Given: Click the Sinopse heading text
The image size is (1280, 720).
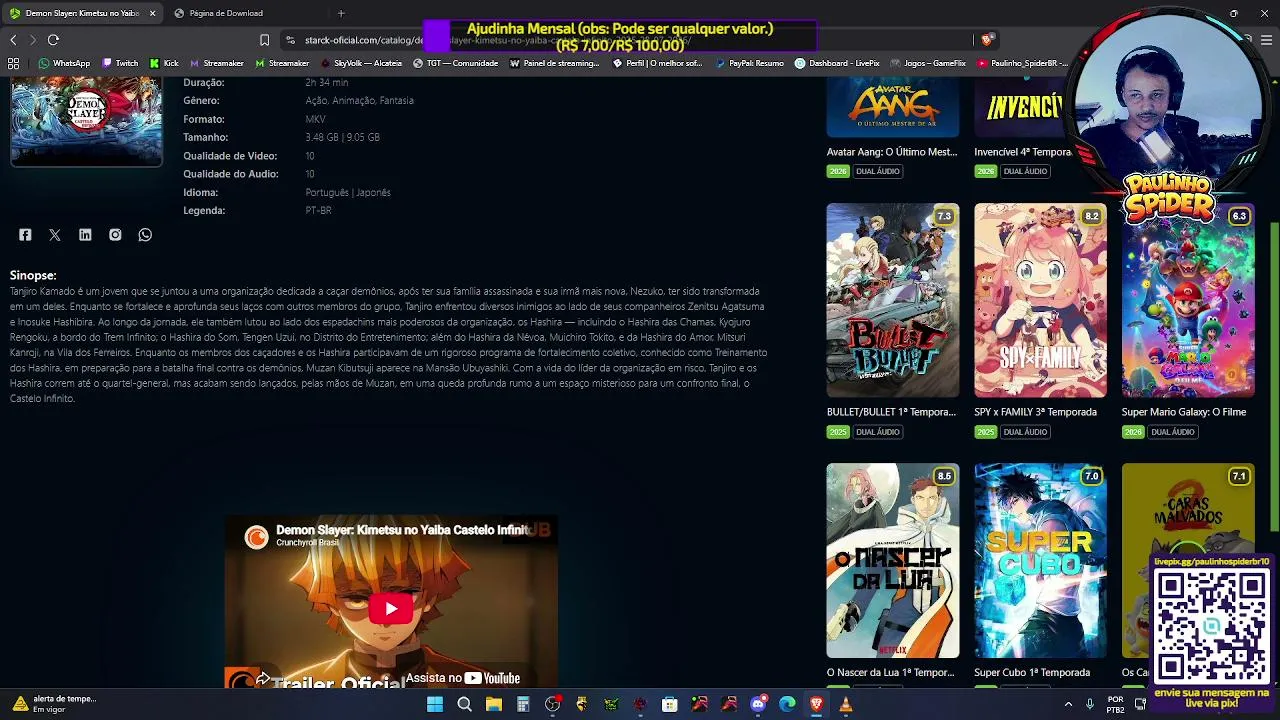Looking at the screenshot, I should coord(33,275).
